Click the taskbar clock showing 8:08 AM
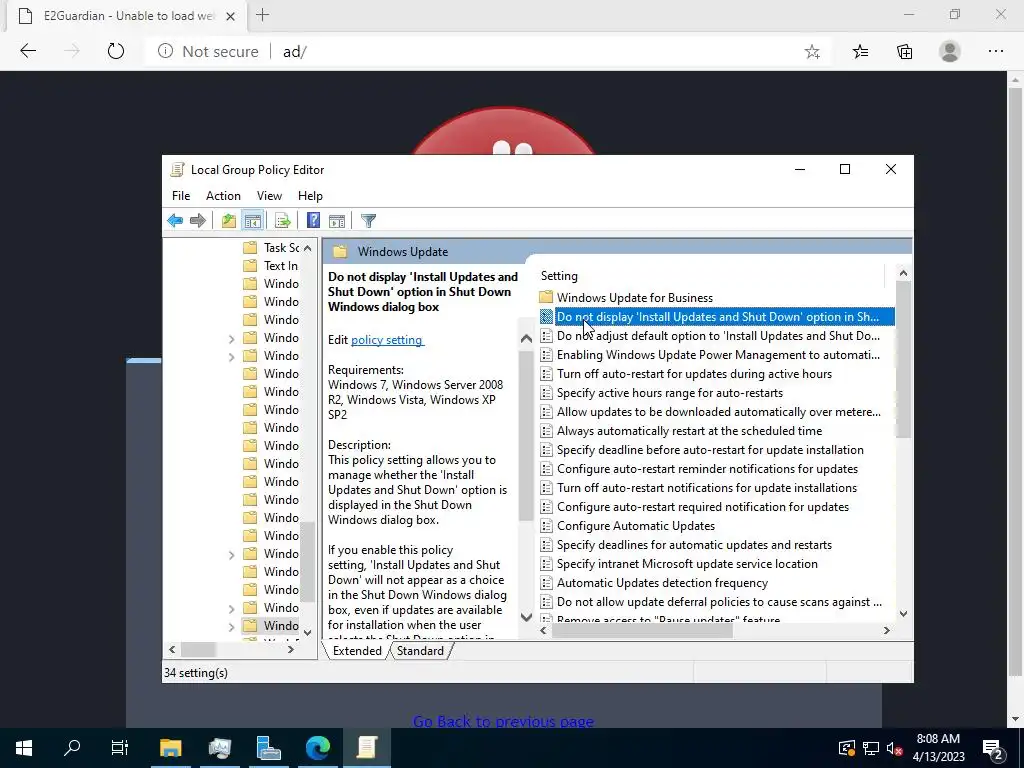Image resolution: width=1024 pixels, height=768 pixels. tap(938, 748)
